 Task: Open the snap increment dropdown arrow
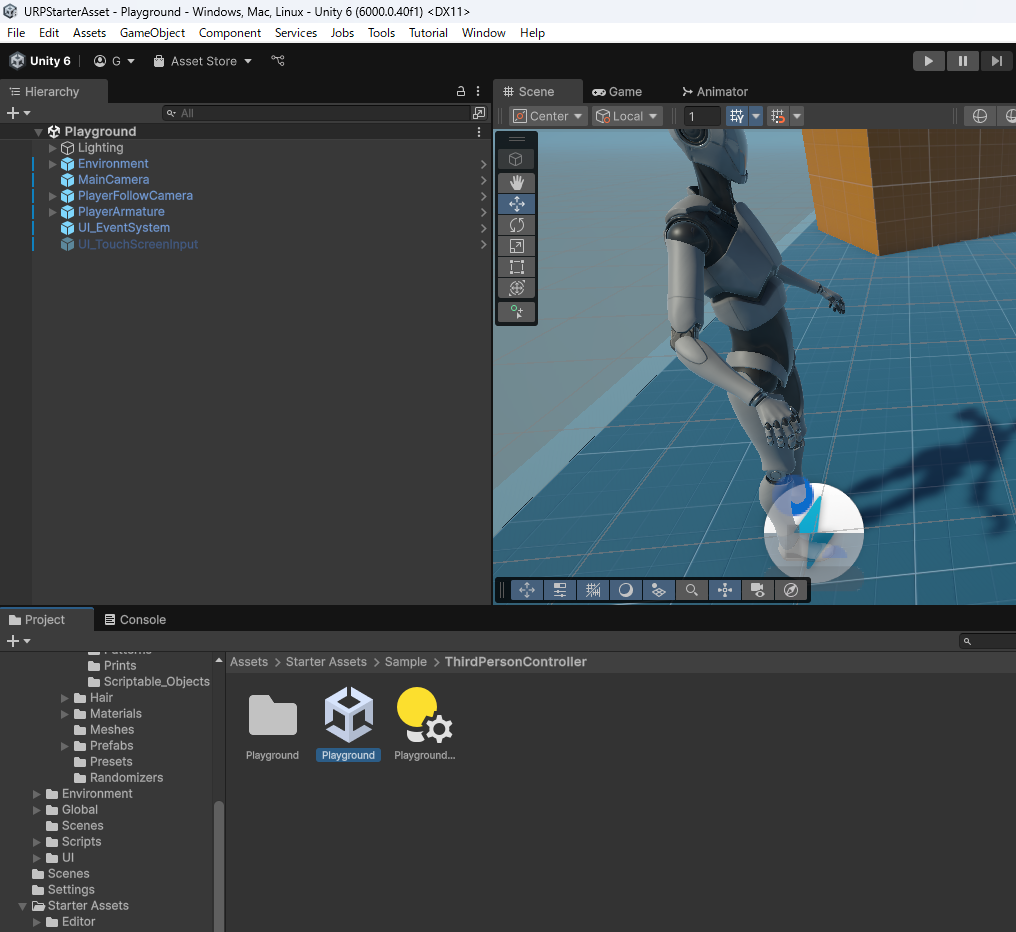pyautogui.click(x=798, y=116)
